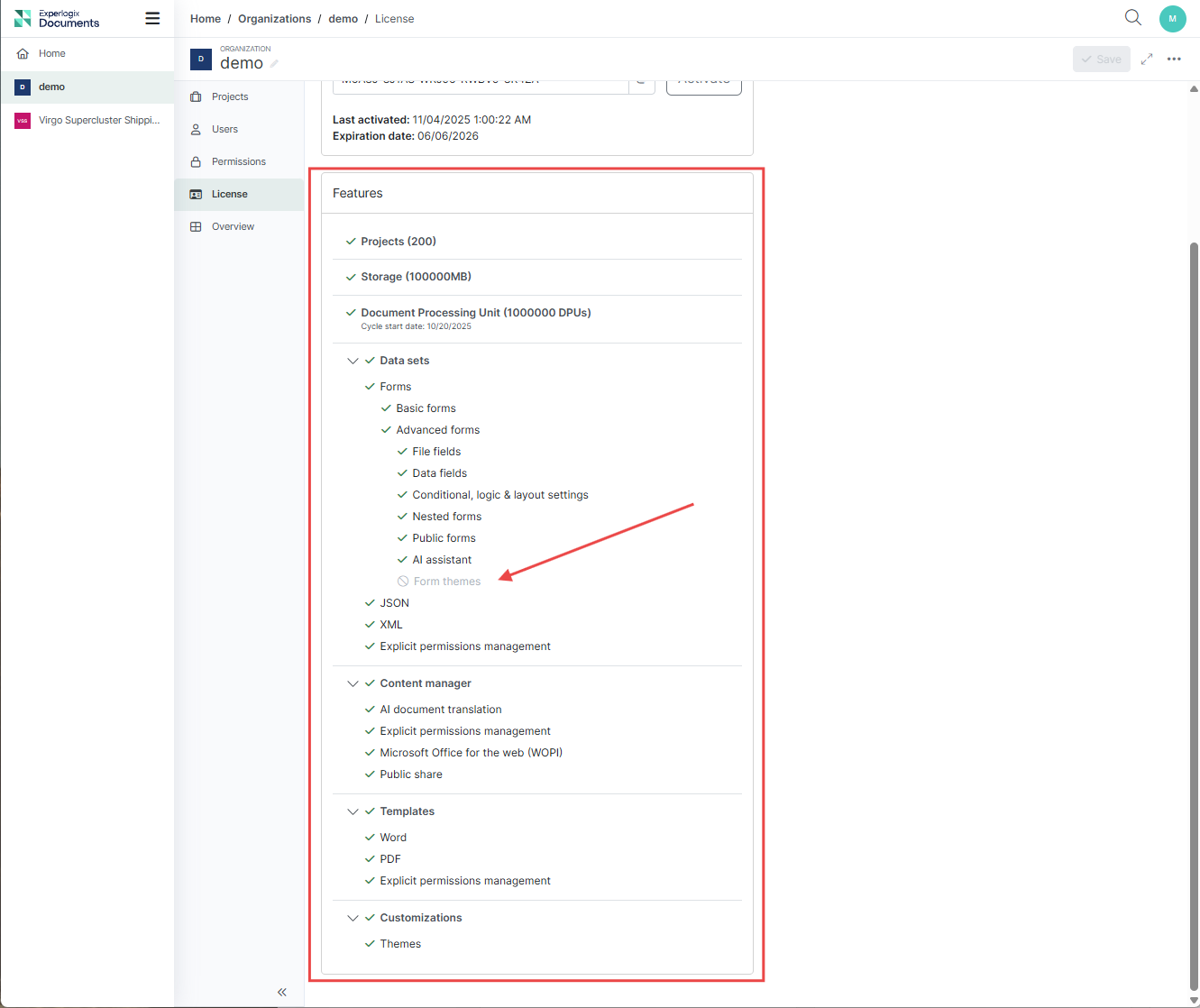Click the pencil icon beside demo title
This screenshot has width=1200, height=1008.
(x=274, y=64)
